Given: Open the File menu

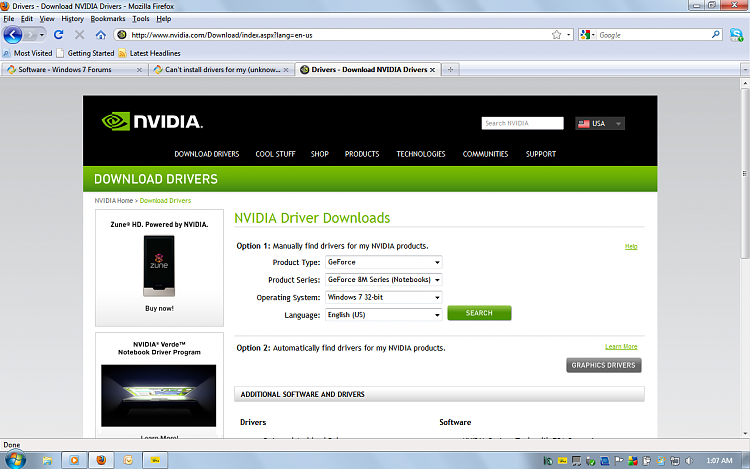Looking at the screenshot, I should (x=9, y=19).
